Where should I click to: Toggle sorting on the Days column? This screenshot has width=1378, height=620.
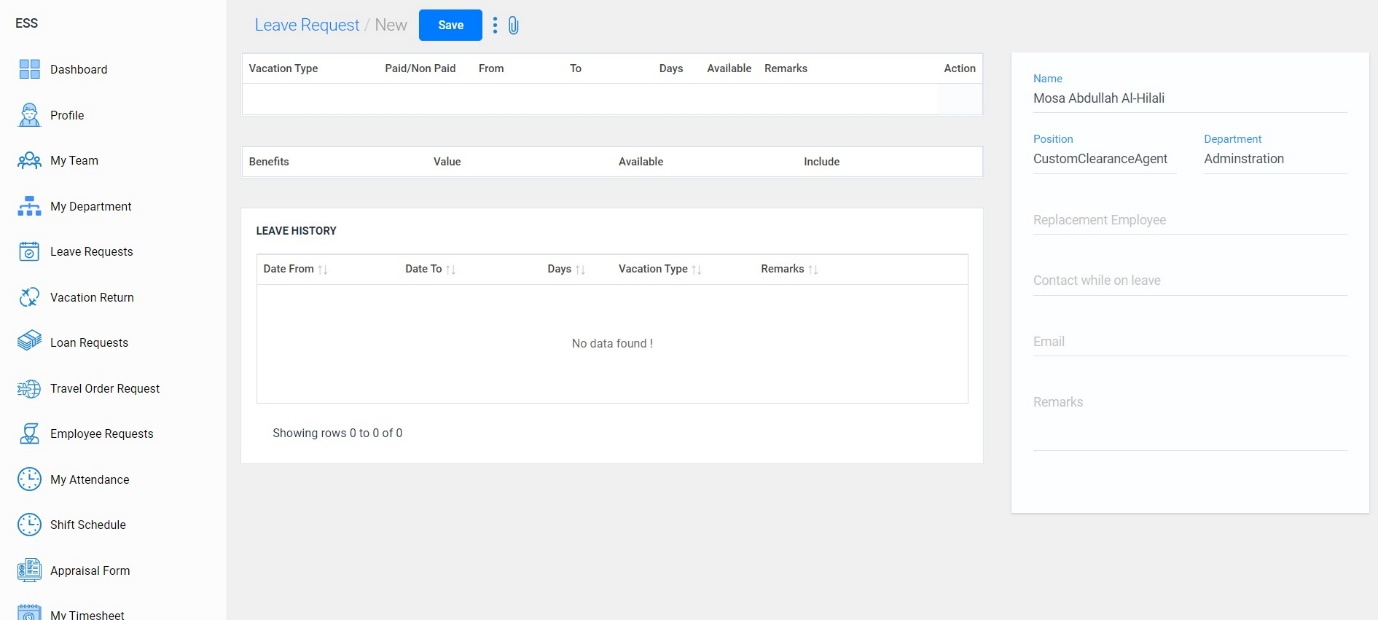580,268
